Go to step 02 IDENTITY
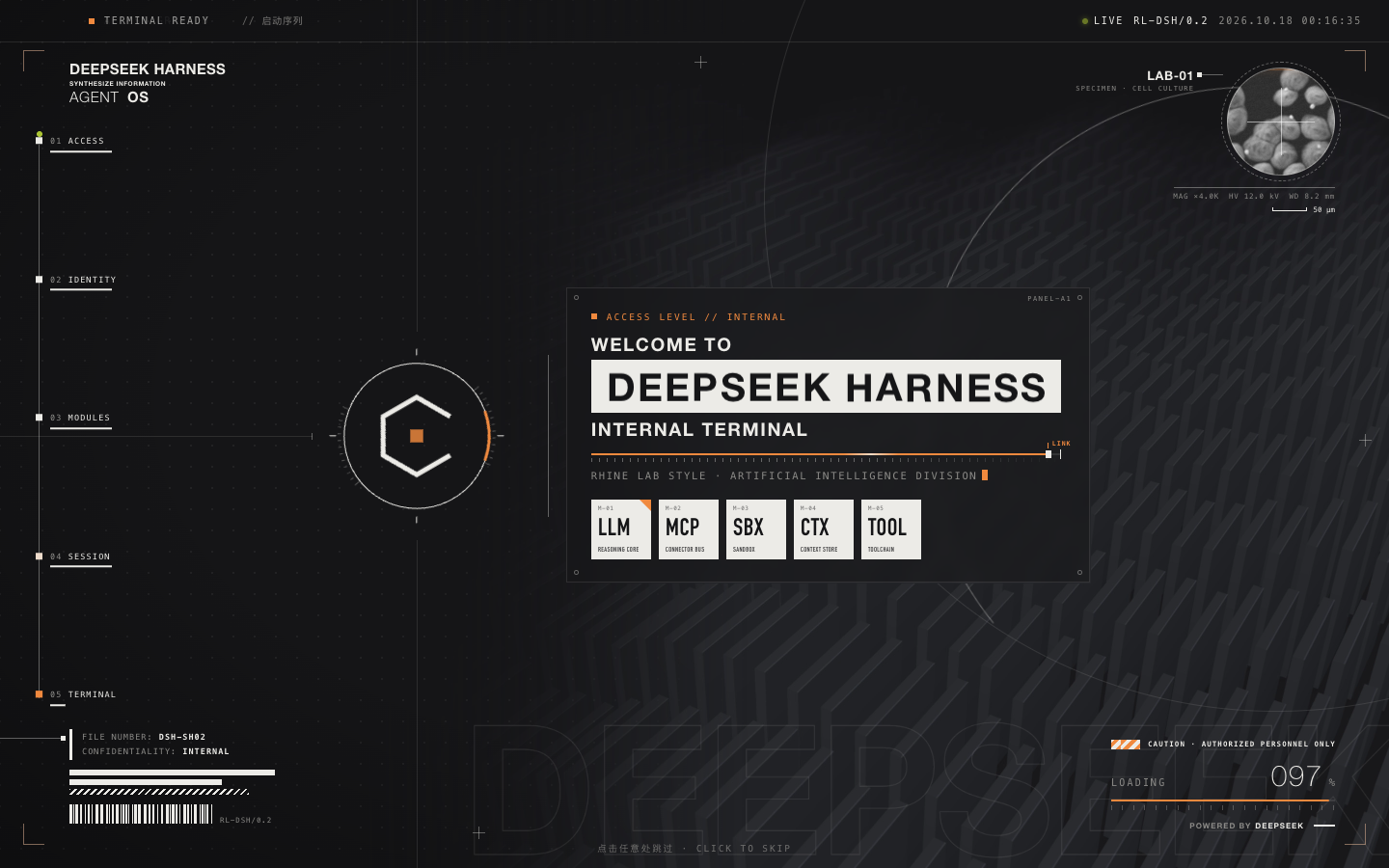This screenshot has height=868, width=1389. pyautogui.click(x=83, y=280)
